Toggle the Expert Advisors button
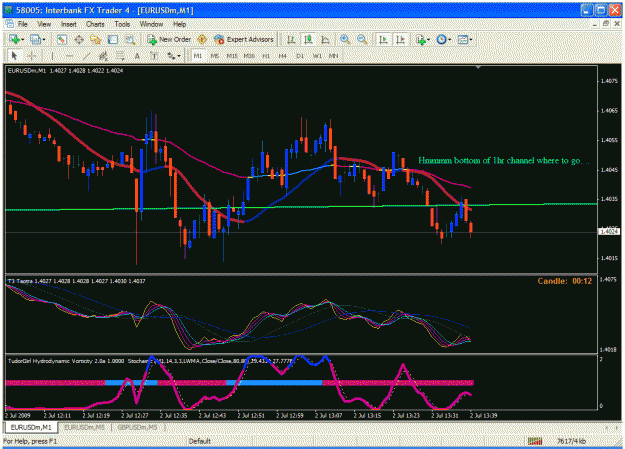 tap(244, 39)
